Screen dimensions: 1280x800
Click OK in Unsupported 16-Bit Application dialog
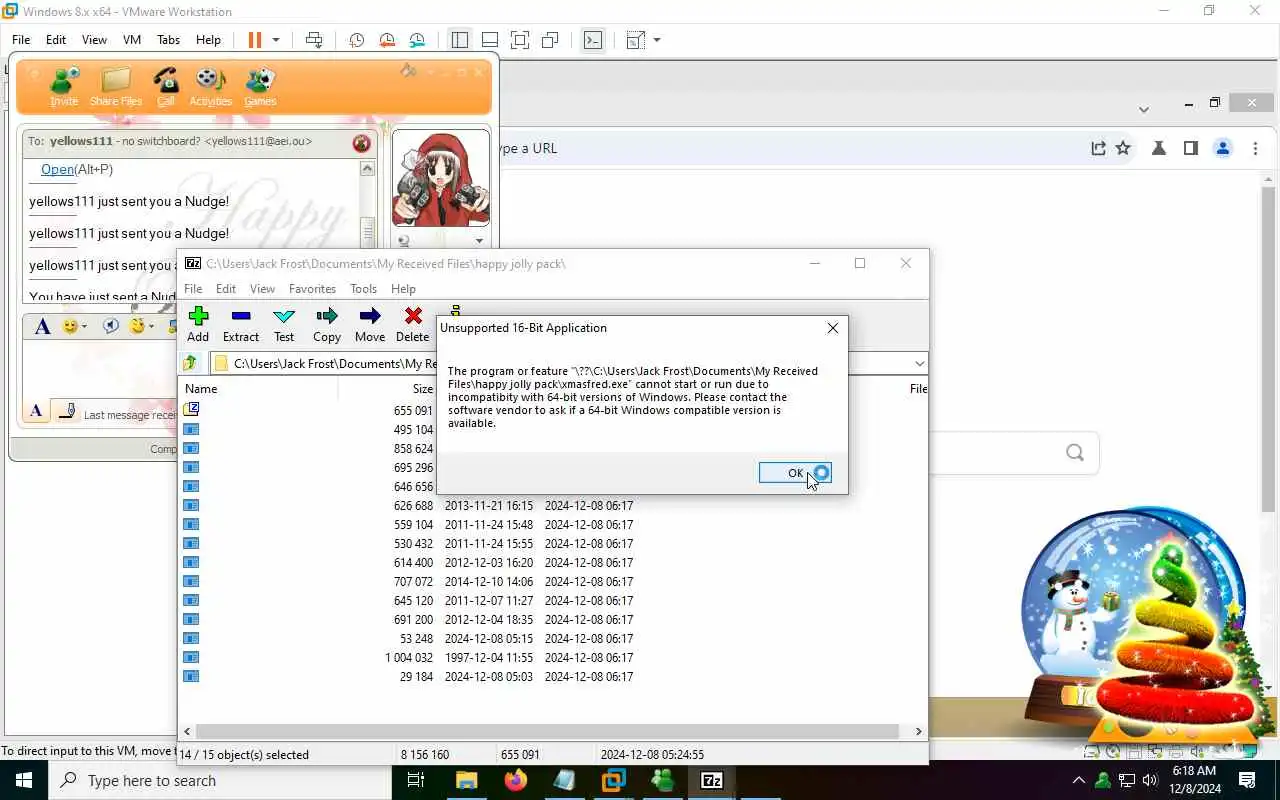pos(795,473)
